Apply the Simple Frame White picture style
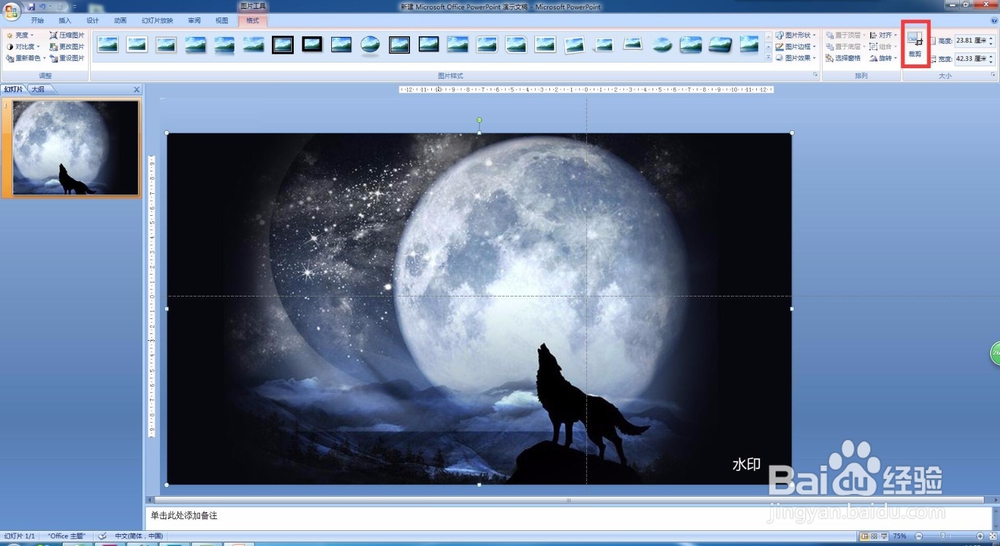This screenshot has width=1000, height=546. (108, 44)
